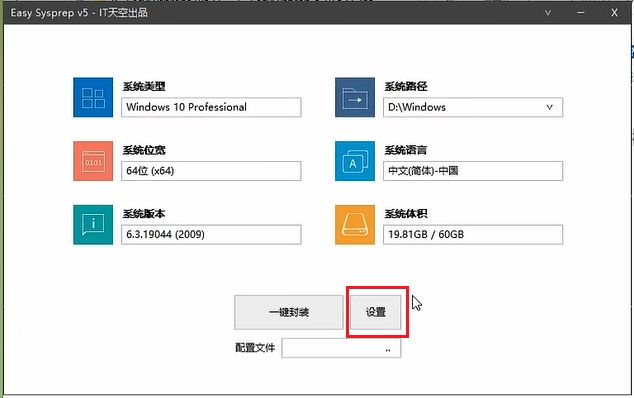Click the dark blue system path folder icon
Screen dimensions: 634x398
coord(355,97)
